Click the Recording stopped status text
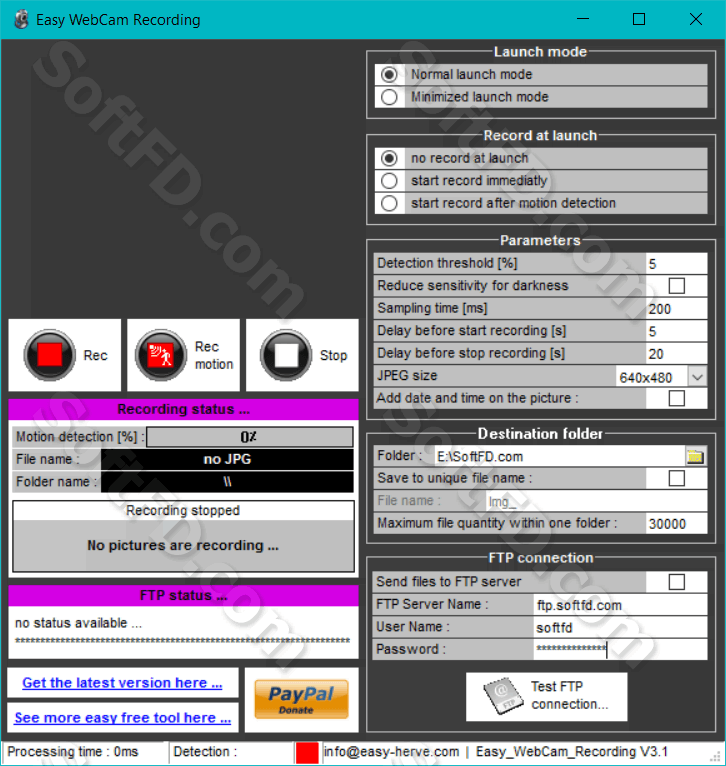Image resolution: width=726 pixels, height=766 pixels. pyautogui.click(x=183, y=511)
